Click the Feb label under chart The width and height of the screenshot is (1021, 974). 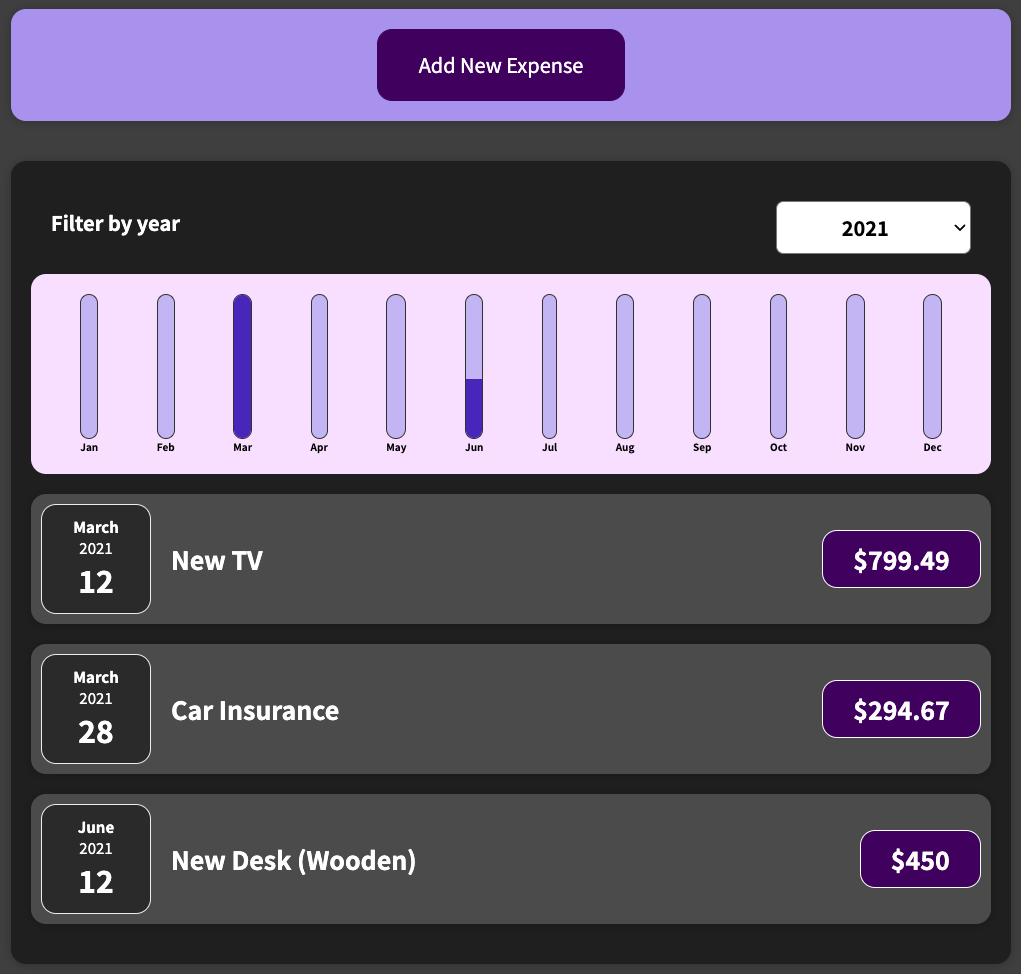pos(166,447)
